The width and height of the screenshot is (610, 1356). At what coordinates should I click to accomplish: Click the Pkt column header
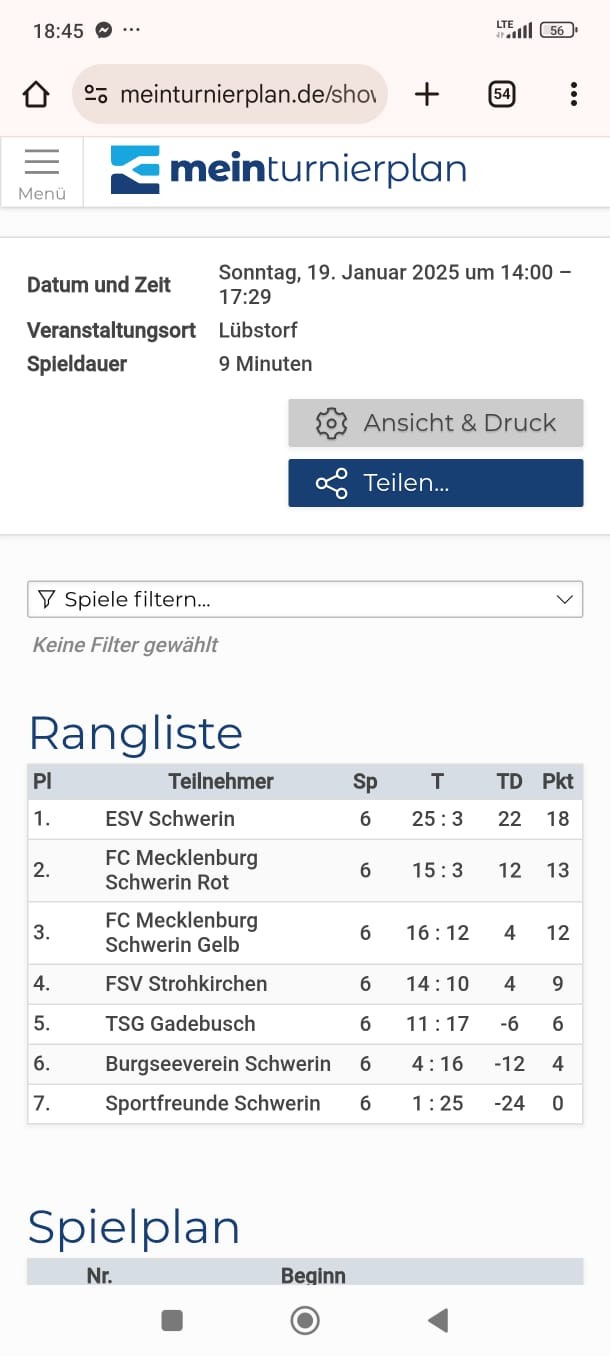(557, 782)
